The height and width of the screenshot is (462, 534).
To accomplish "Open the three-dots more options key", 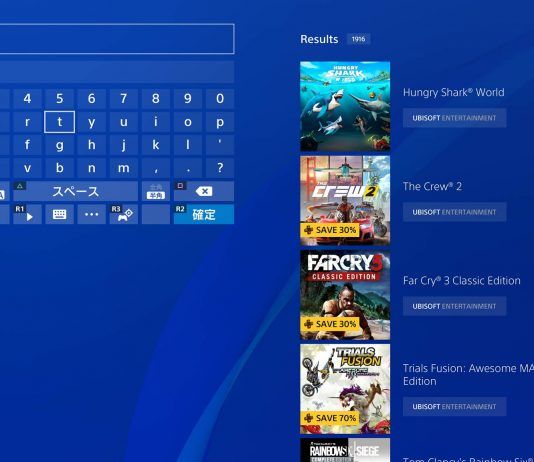I will tap(91, 214).
